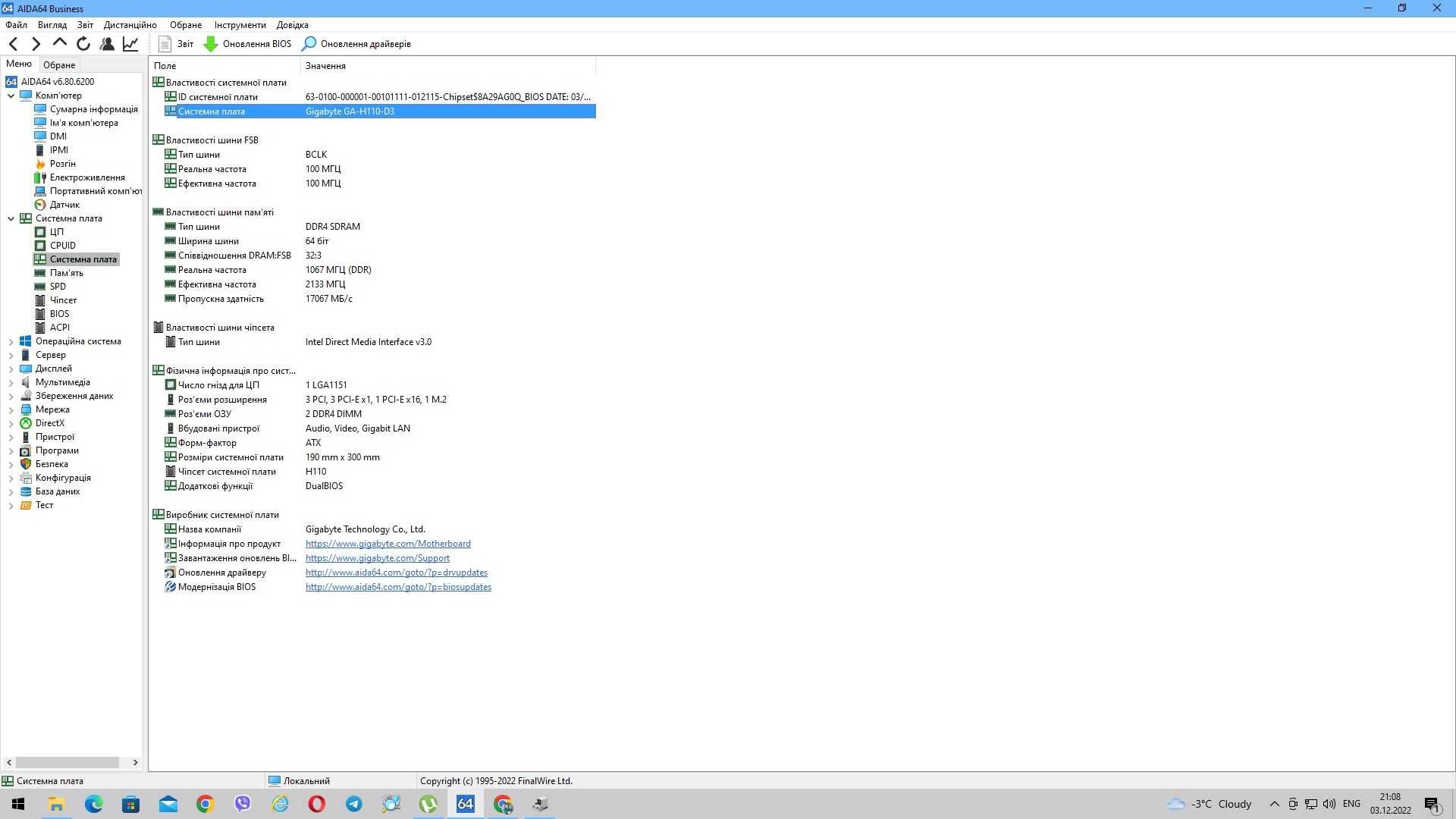Select the BIOS tree item
The height and width of the screenshot is (819, 1456).
pos(59,314)
